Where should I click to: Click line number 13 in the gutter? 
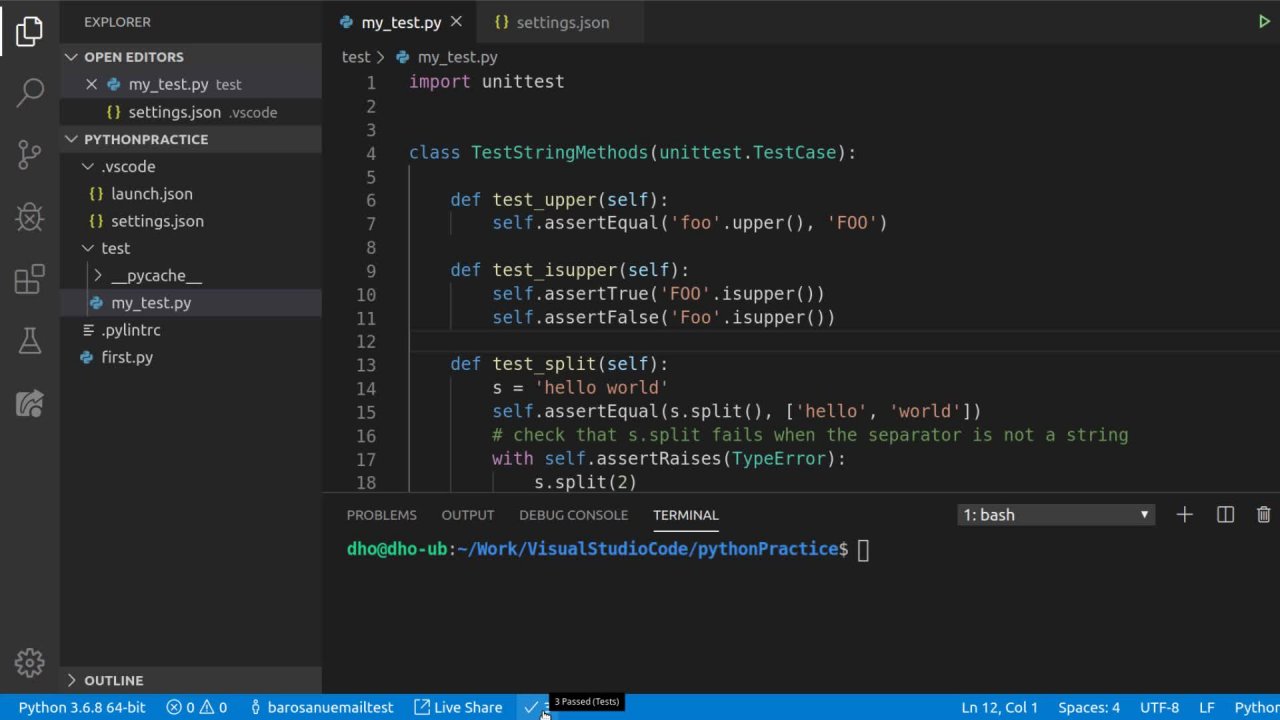tap(365, 364)
